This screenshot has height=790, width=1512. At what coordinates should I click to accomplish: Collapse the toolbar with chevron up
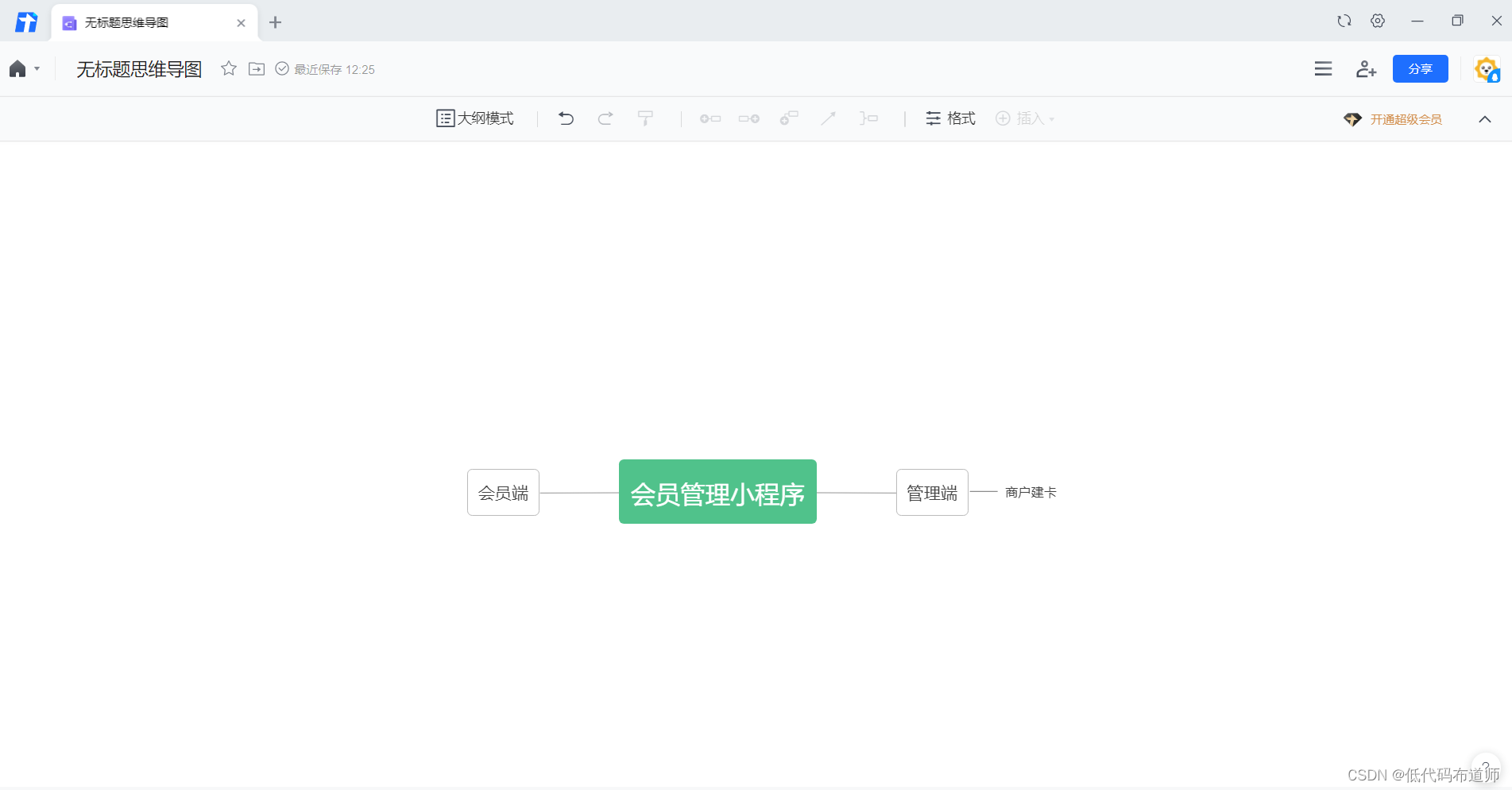[1485, 119]
